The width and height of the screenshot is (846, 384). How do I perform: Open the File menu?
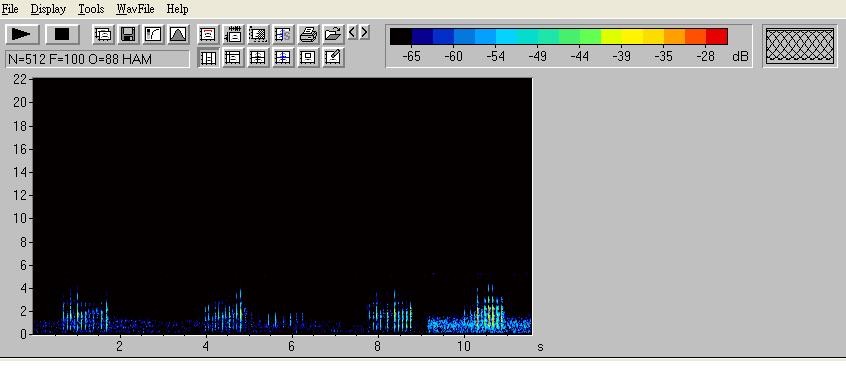click(10, 9)
